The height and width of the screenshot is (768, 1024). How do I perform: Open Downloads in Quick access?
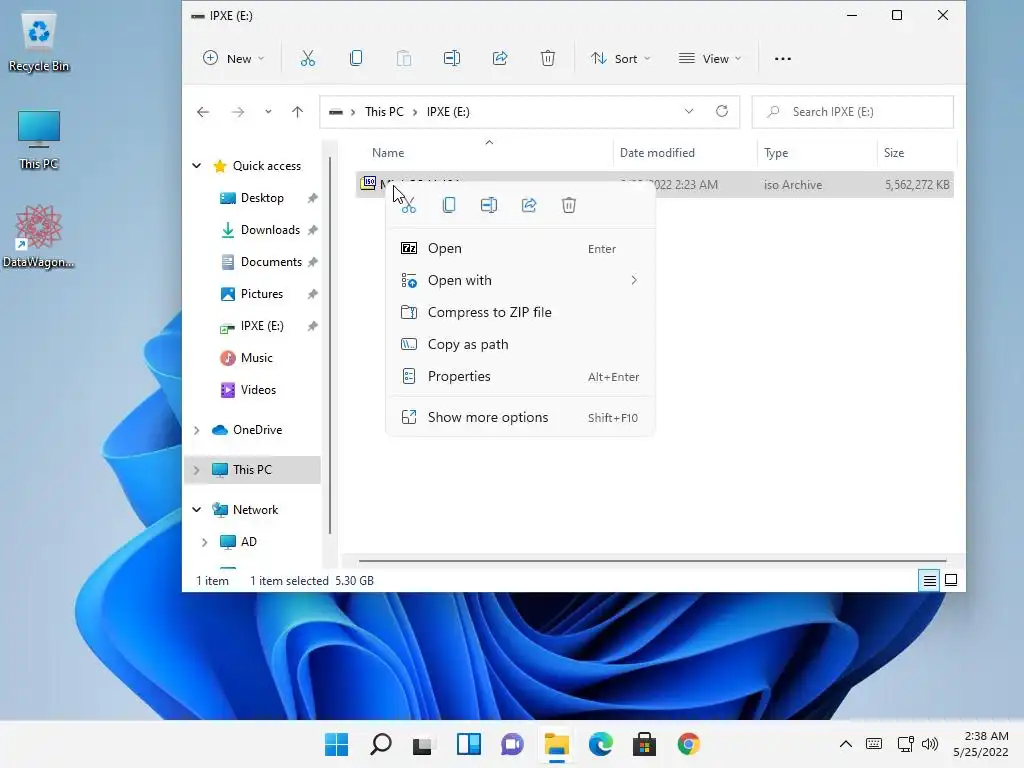point(270,230)
